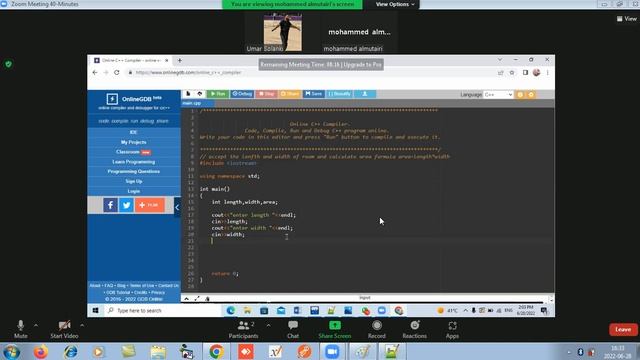Click Save button in OnlineGDB toolbar
Viewport: 640px width, 360px height.
[313, 94]
